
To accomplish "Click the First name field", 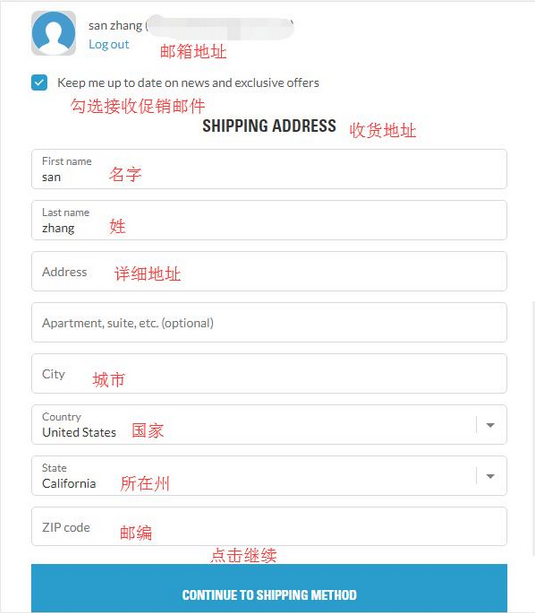I will [269, 169].
